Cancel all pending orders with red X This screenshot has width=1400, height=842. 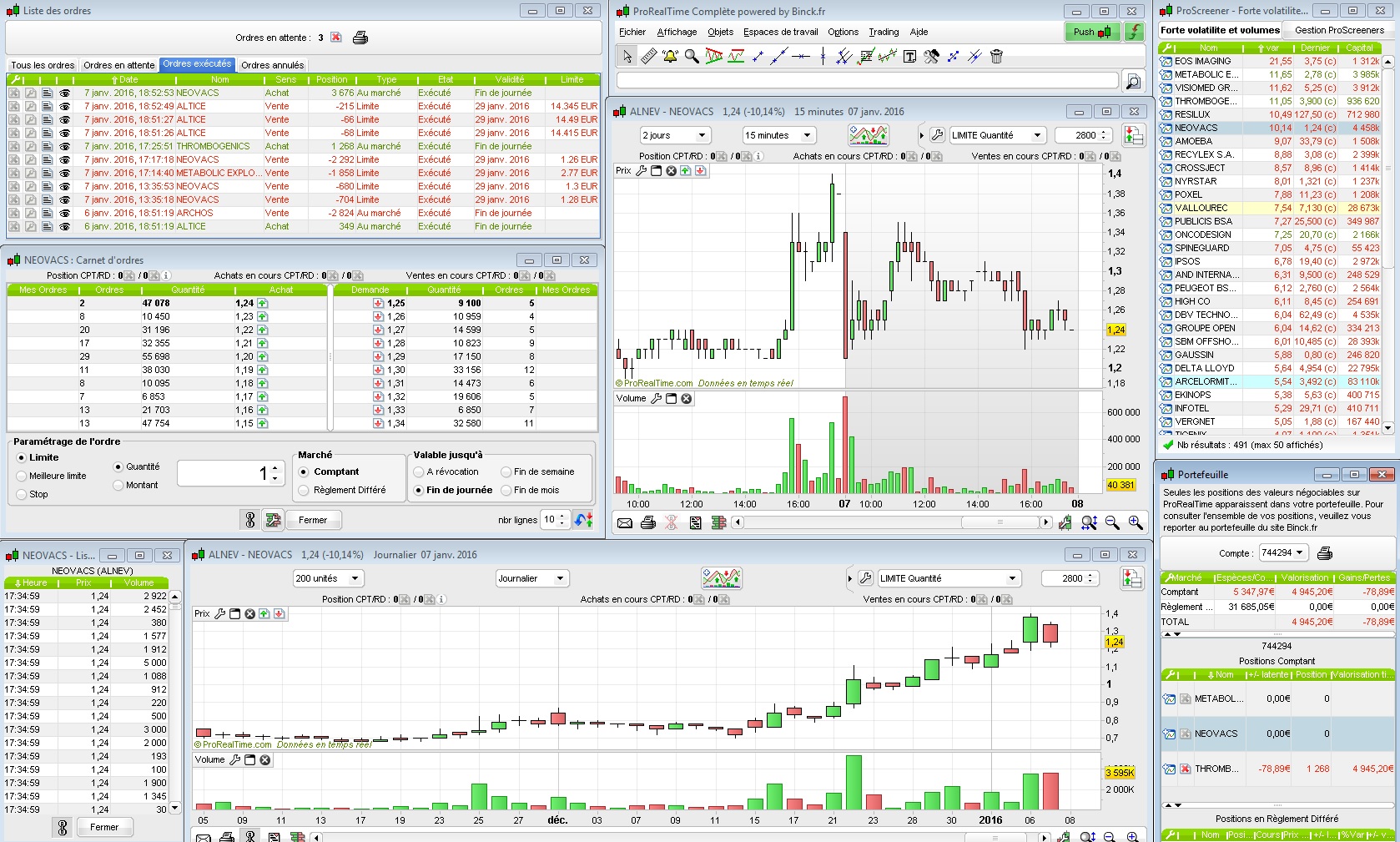point(335,38)
